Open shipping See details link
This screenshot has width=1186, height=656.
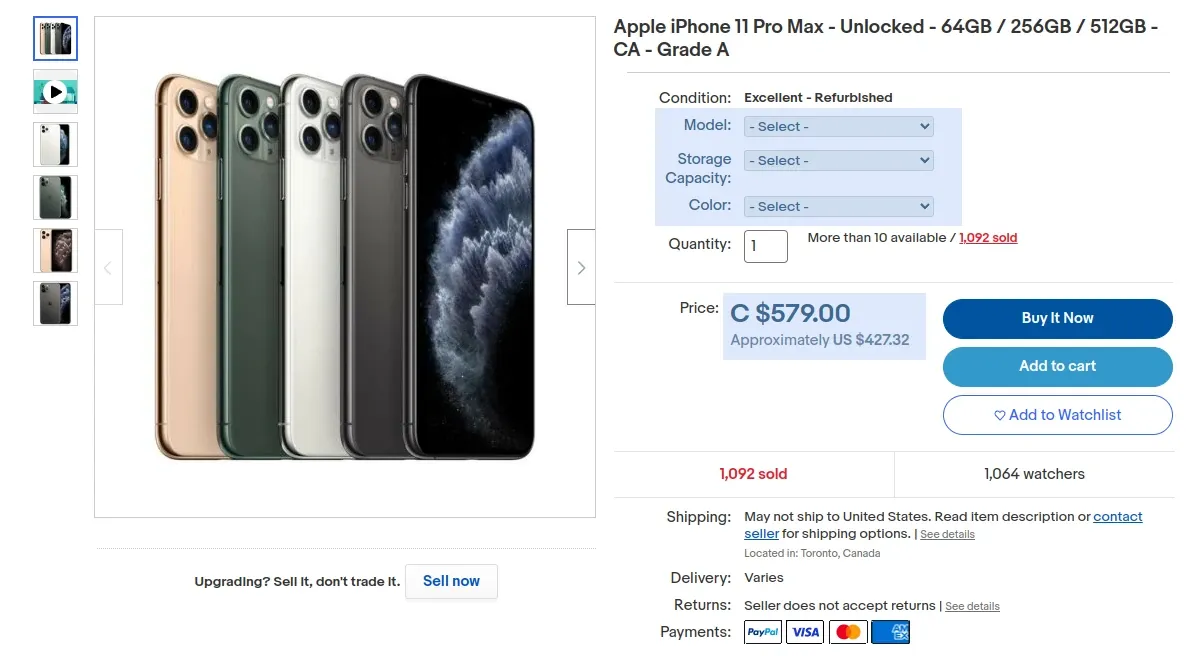(947, 534)
